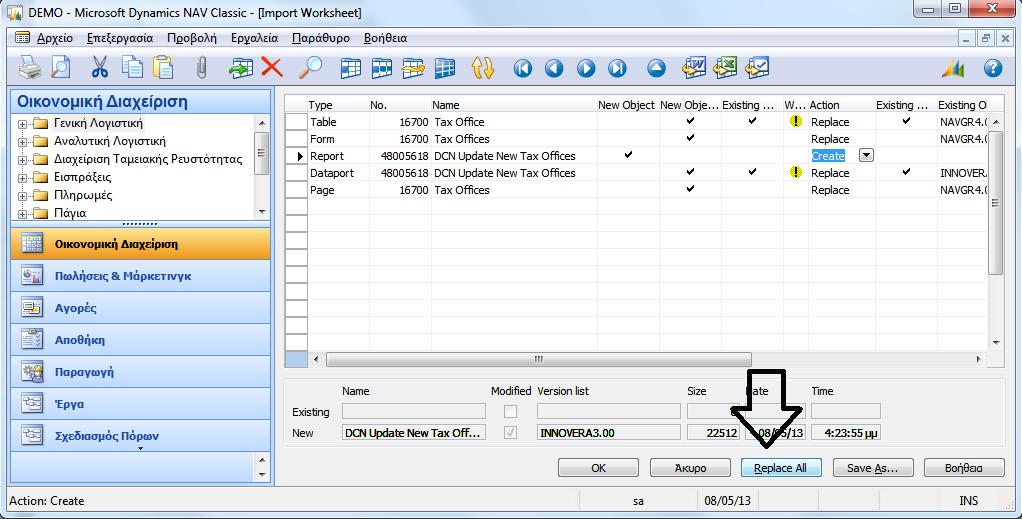Open the Προβολή menu
1022x519 pixels.
[192, 38]
